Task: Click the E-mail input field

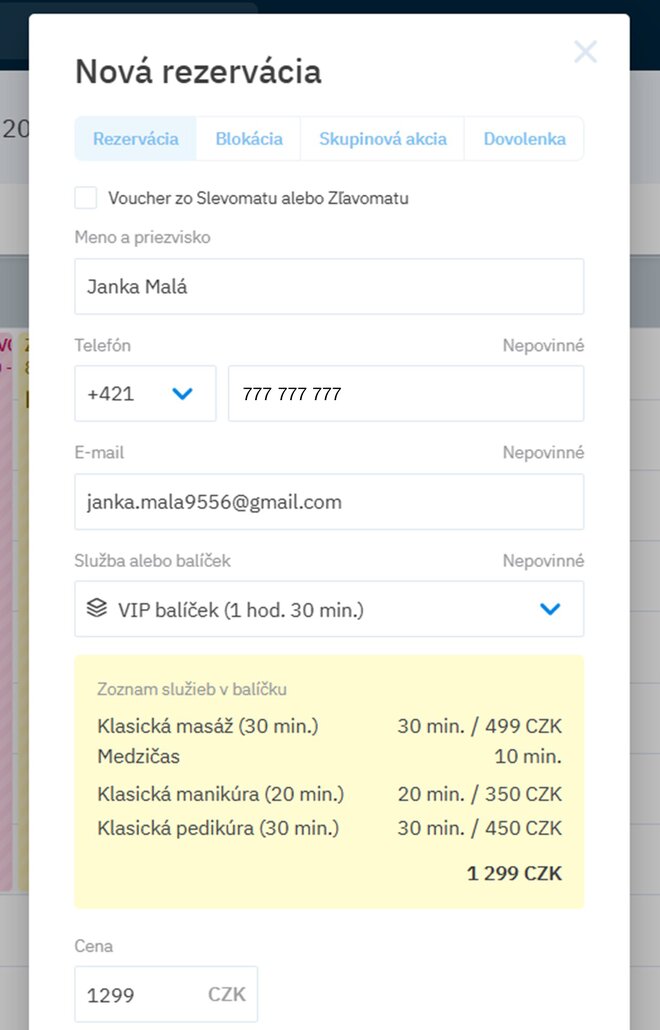Action: click(x=329, y=502)
